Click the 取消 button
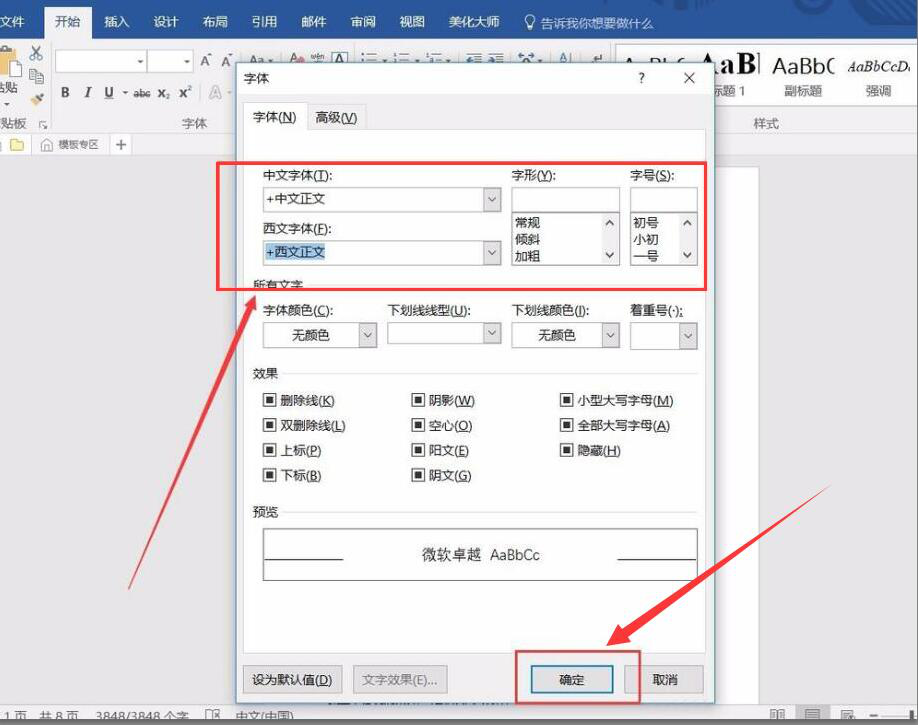This screenshot has height=725, width=918. coord(664,679)
